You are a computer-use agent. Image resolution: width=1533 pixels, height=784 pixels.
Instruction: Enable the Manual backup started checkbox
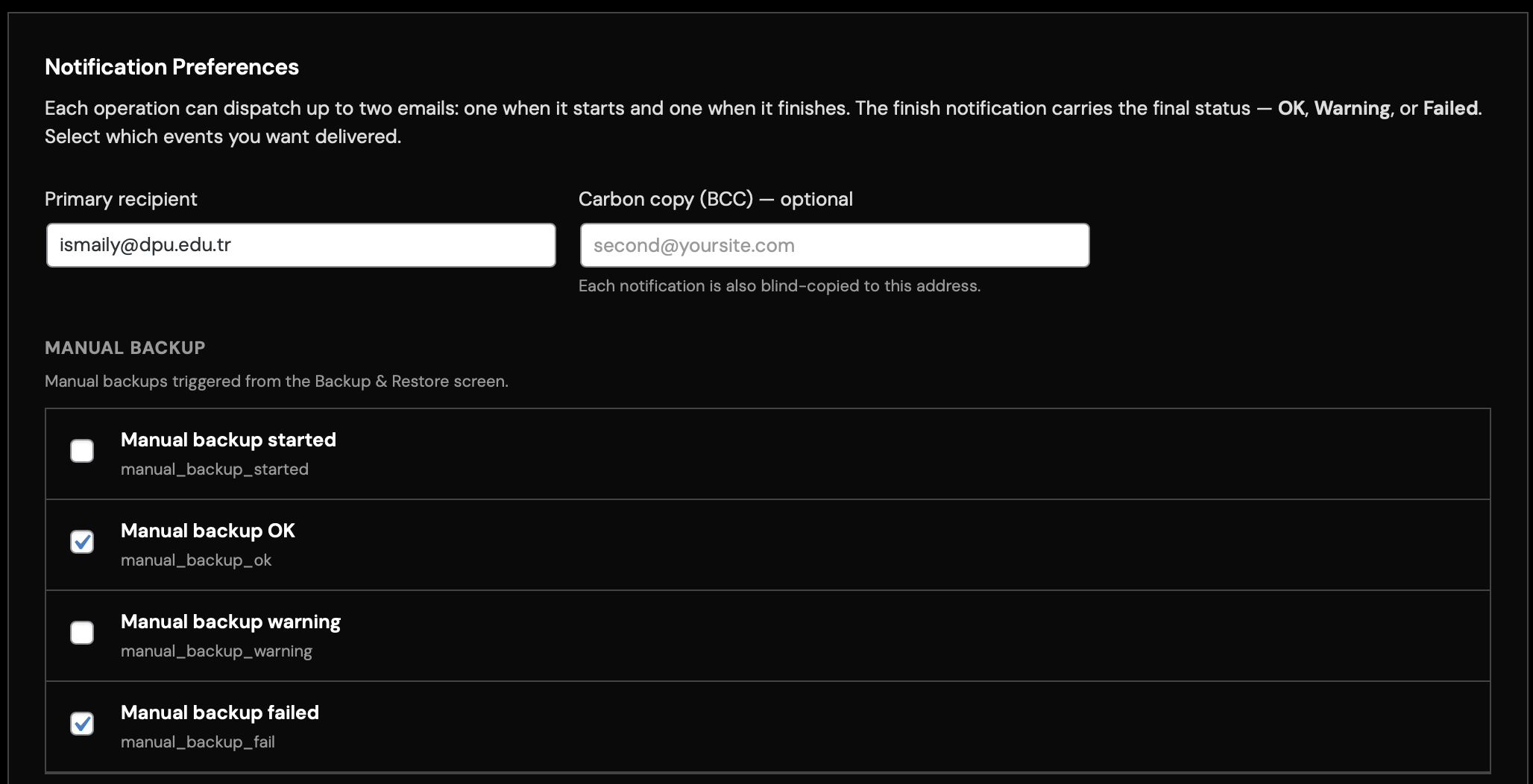(x=82, y=451)
